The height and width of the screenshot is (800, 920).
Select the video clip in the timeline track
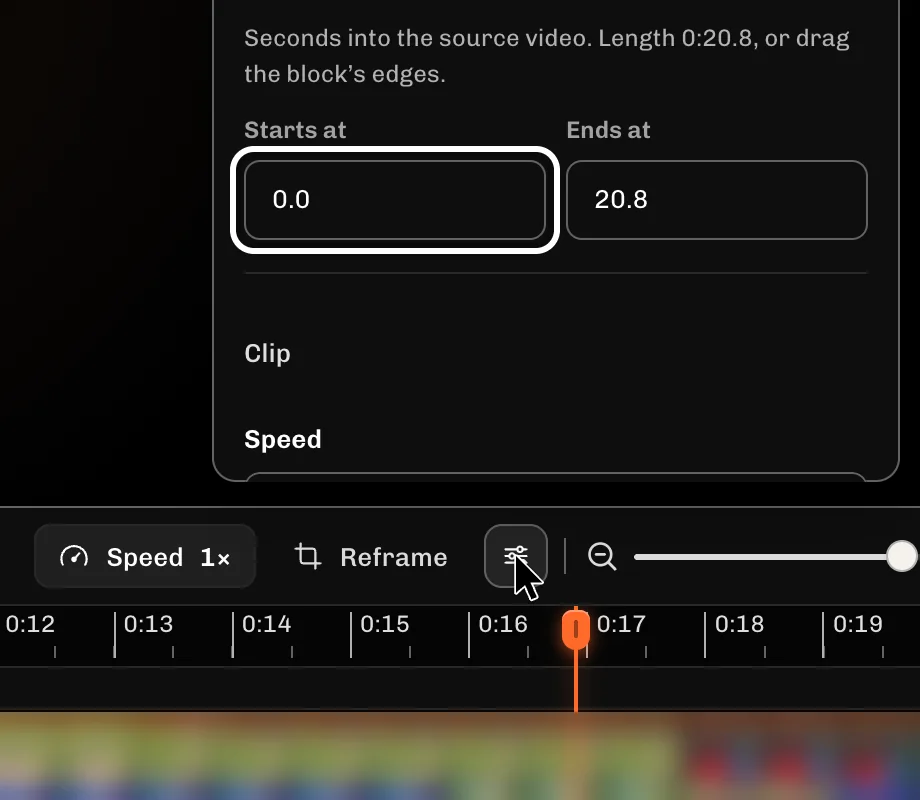tap(460, 756)
